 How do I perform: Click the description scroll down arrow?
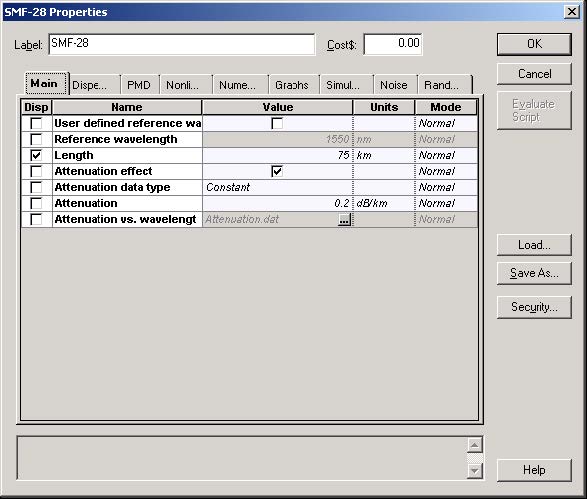[x=474, y=471]
